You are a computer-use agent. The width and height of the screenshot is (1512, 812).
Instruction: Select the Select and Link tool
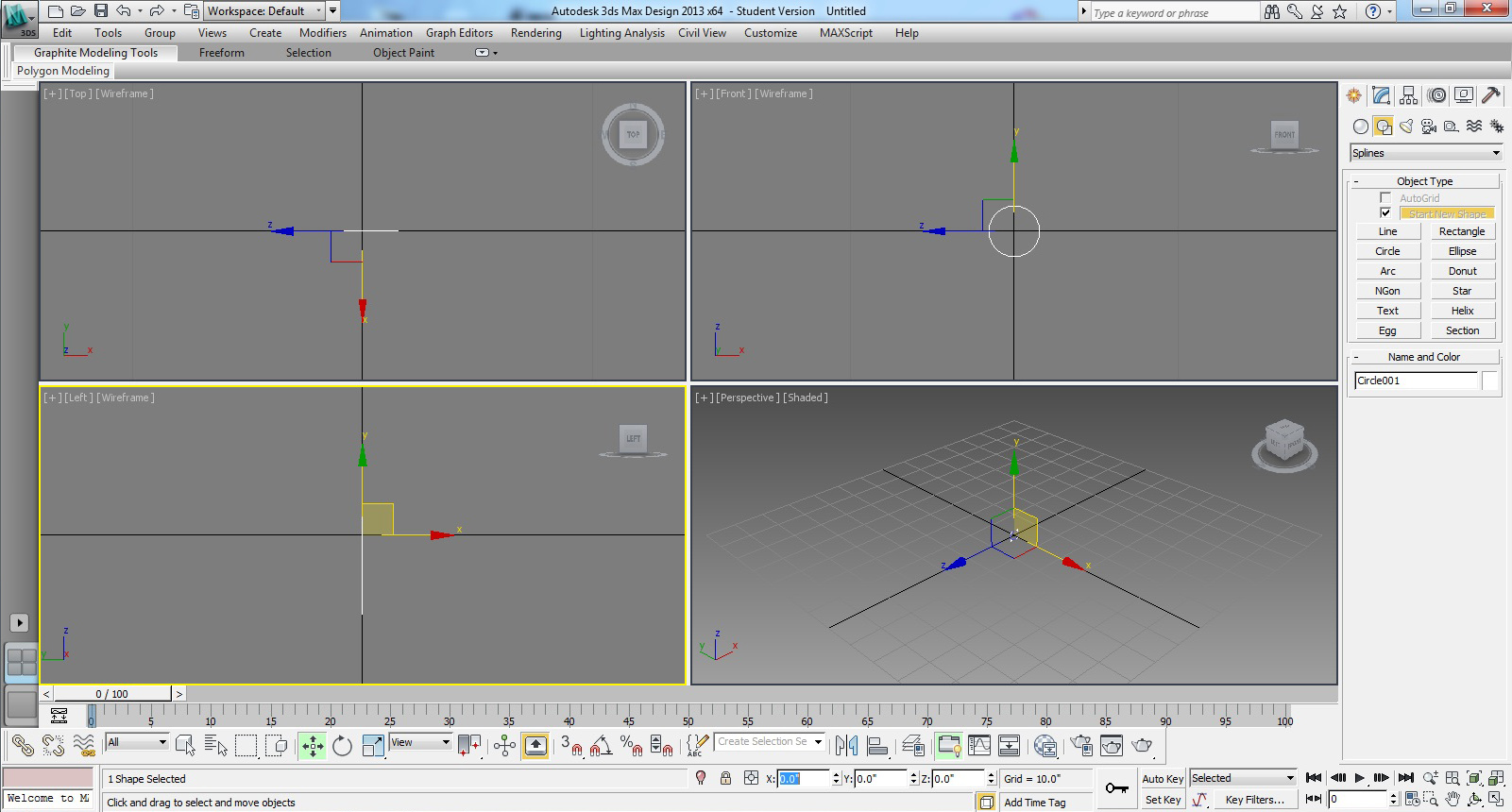(x=23, y=746)
